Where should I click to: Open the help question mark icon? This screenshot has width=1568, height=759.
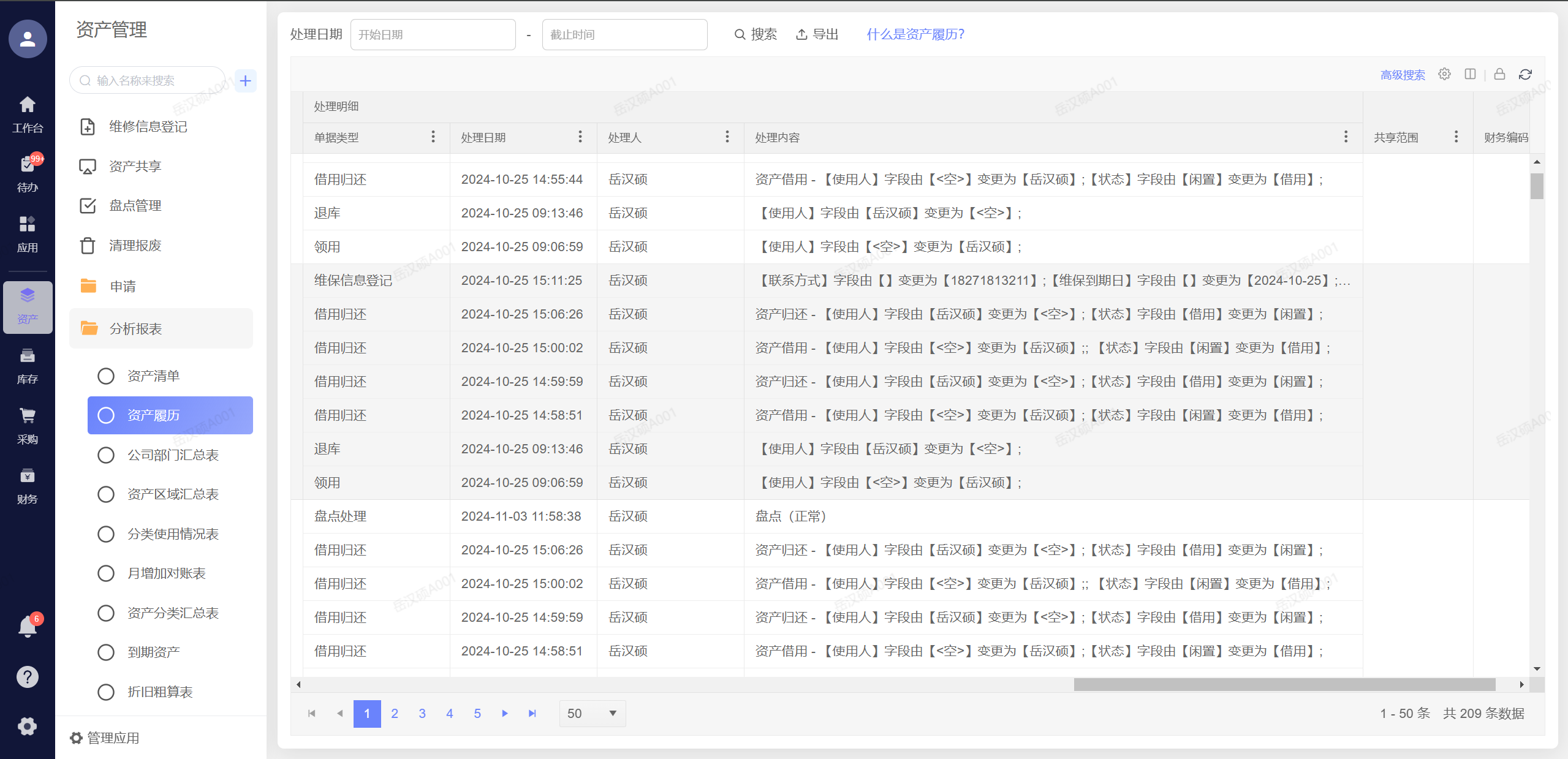(28, 677)
